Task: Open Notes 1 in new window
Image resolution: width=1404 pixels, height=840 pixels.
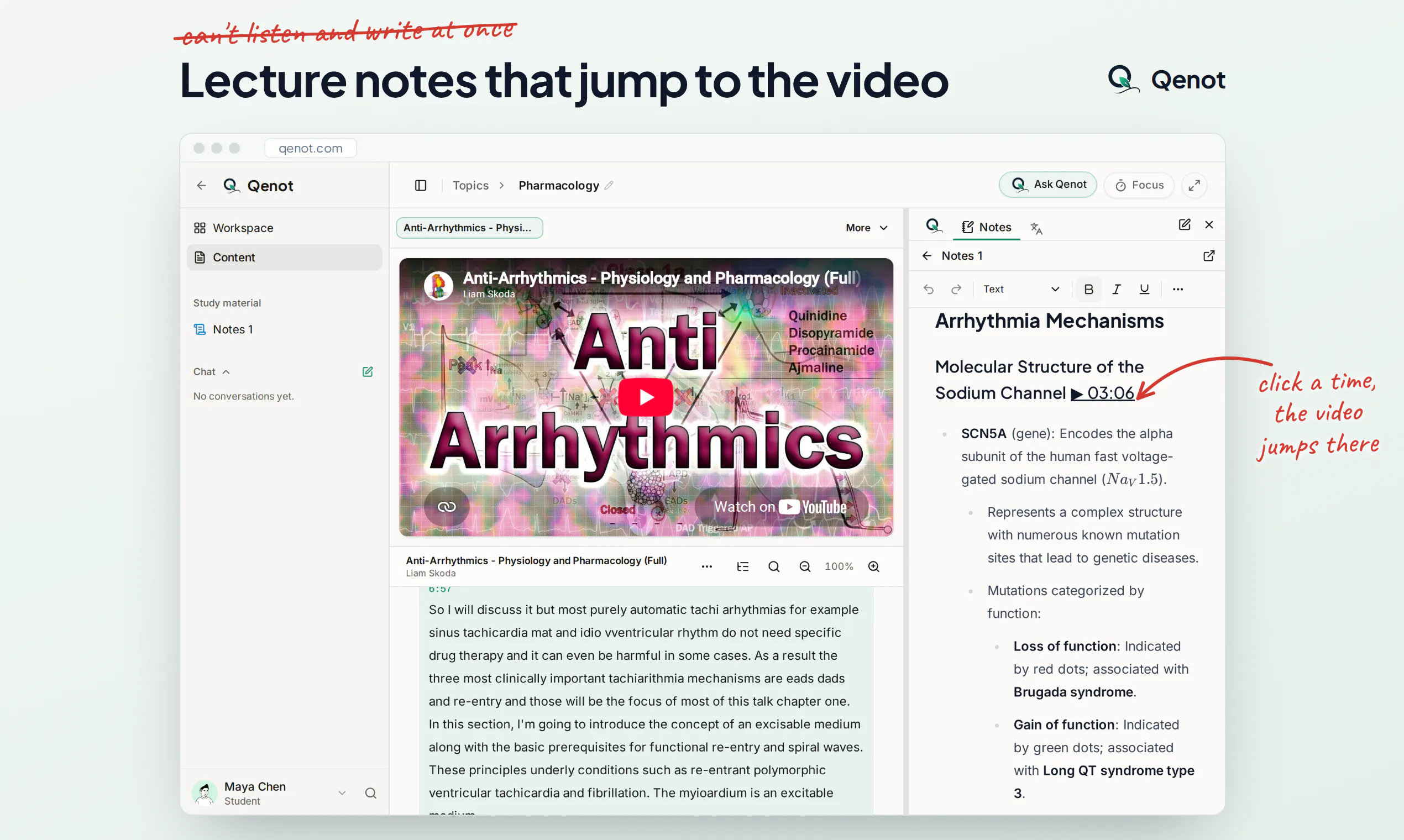Action: coord(1209,256)
